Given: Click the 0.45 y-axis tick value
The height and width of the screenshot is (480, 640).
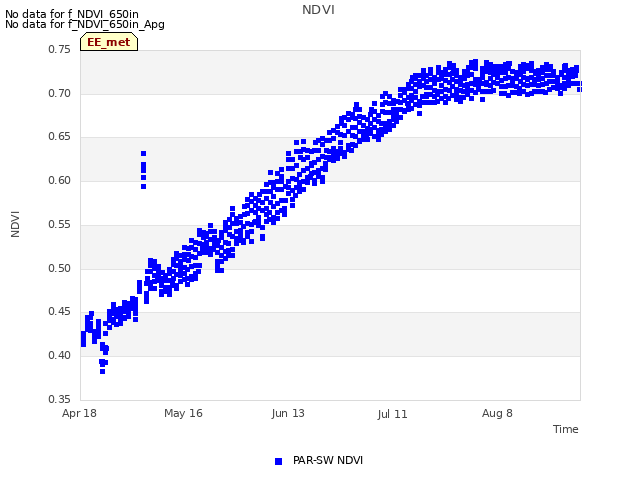Looking at the screenshot, I should pos(59,311).
